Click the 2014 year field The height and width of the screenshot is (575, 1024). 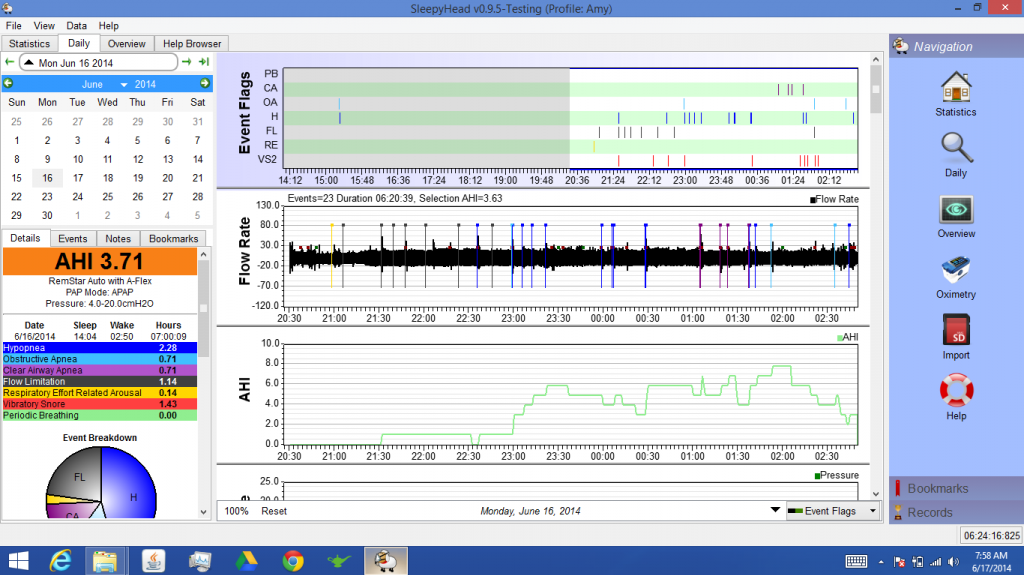[x=145, y=84]
